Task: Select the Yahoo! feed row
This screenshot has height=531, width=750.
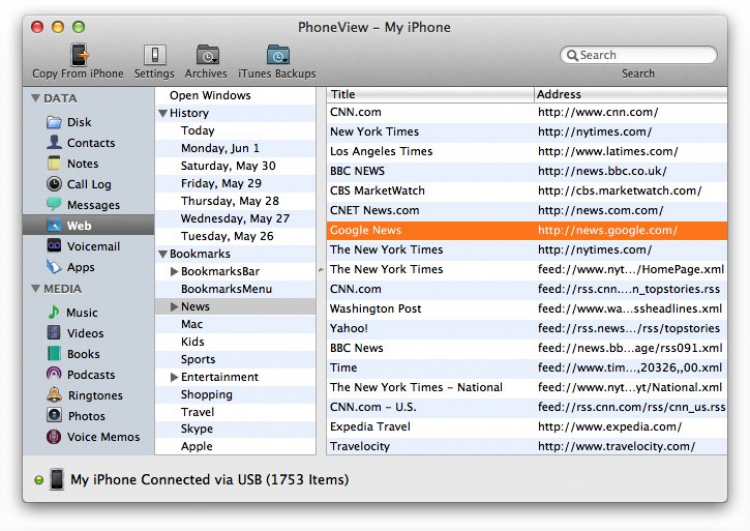Action: pyautogui.click(x=527, y=328)
